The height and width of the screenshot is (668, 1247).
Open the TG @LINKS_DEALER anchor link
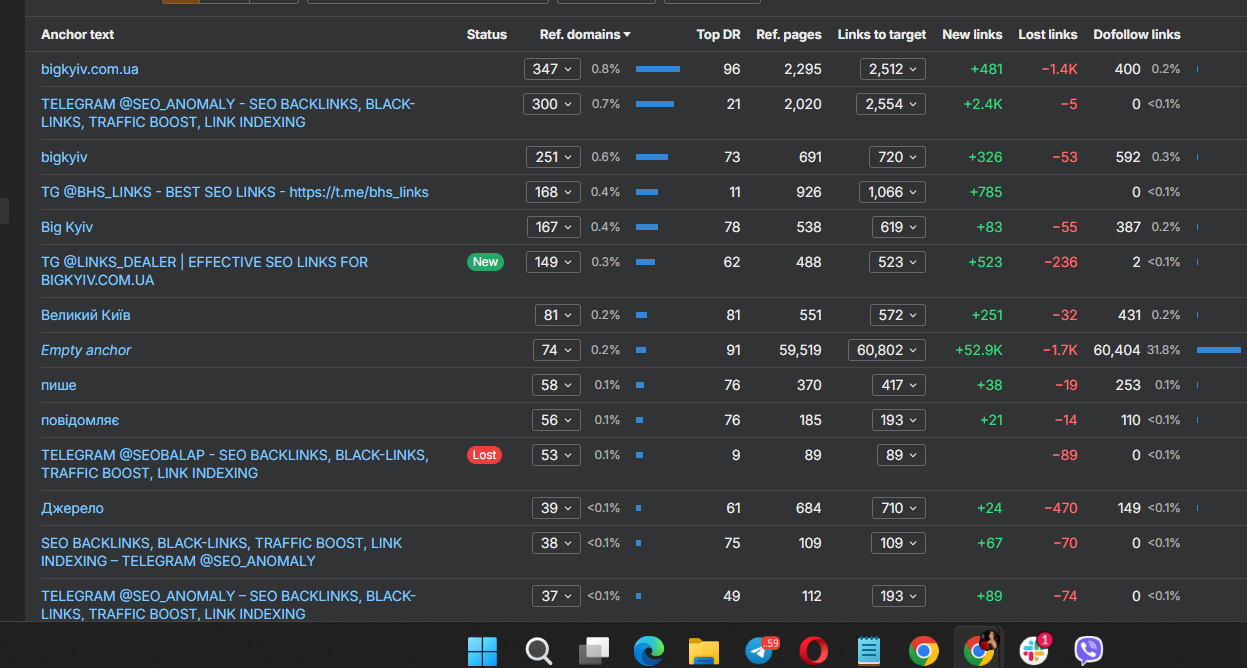[204, 271]
